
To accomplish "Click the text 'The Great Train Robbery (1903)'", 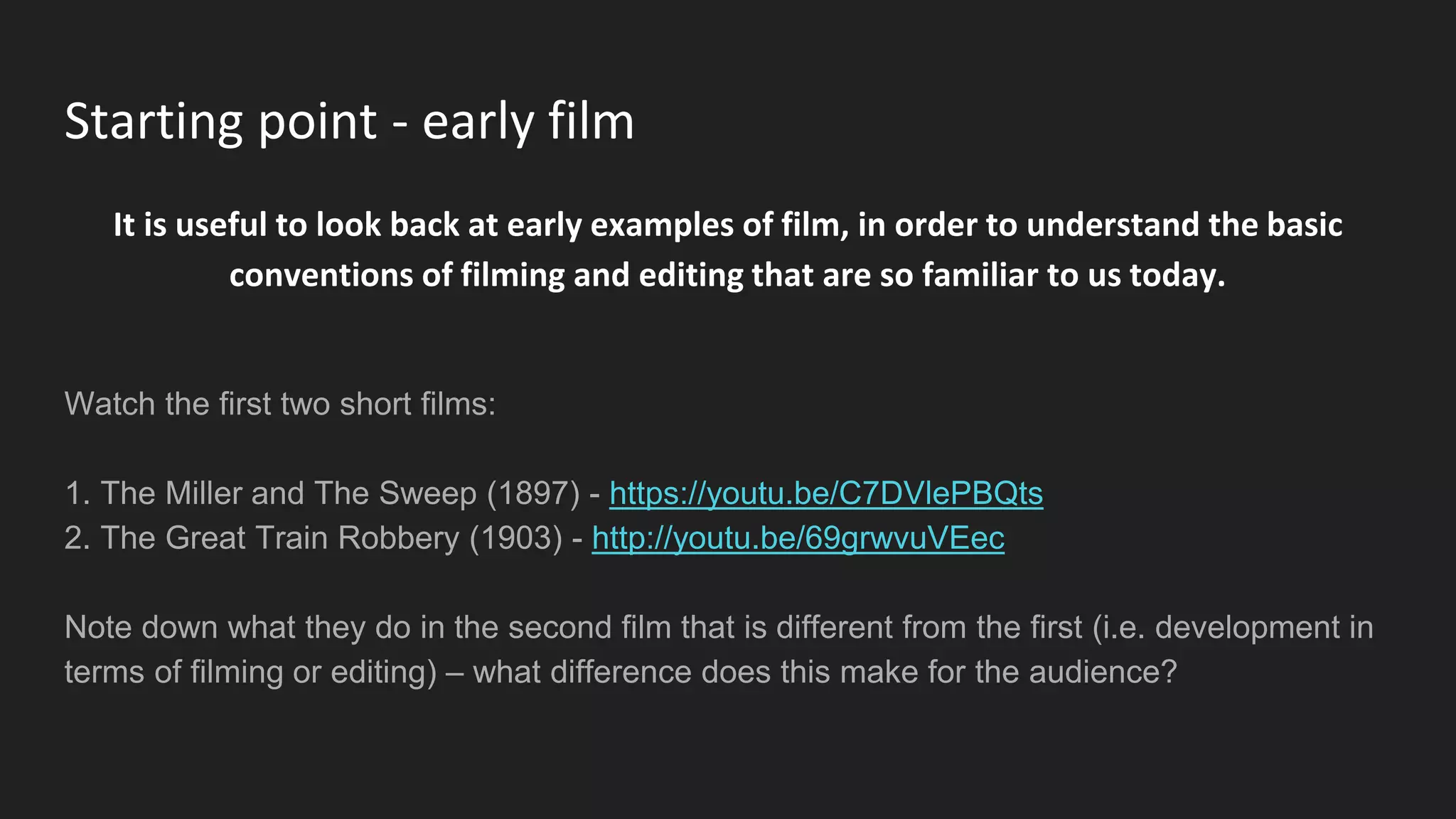I will (x=331, y=538).
